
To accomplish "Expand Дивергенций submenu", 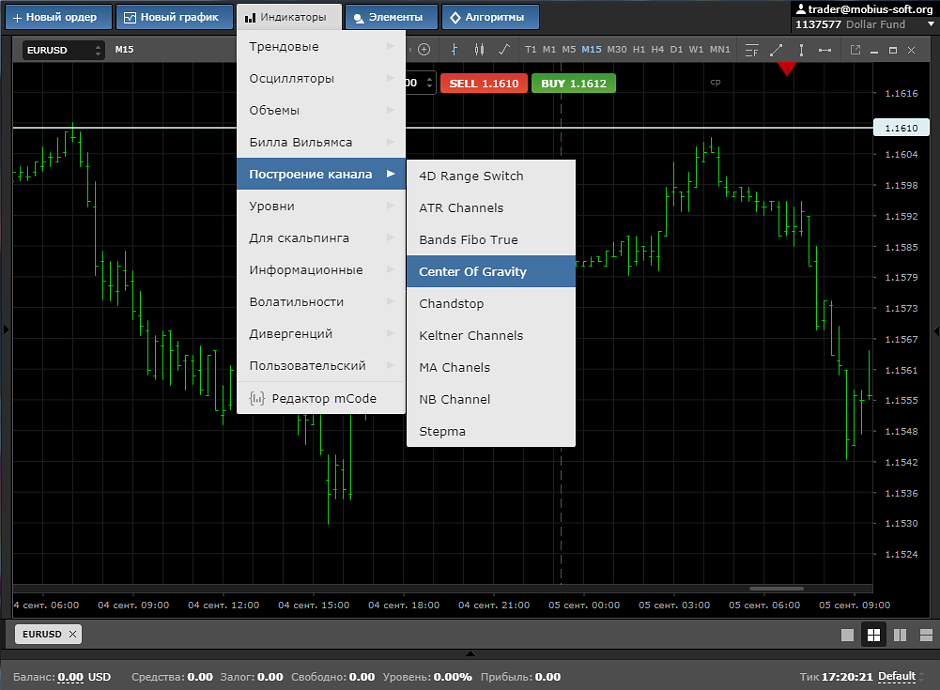I will (x=321, y=333).
